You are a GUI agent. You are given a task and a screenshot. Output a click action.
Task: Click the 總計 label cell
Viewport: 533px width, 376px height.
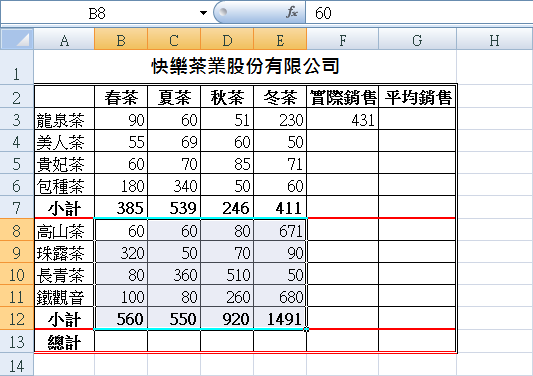[x=64, y=341]
